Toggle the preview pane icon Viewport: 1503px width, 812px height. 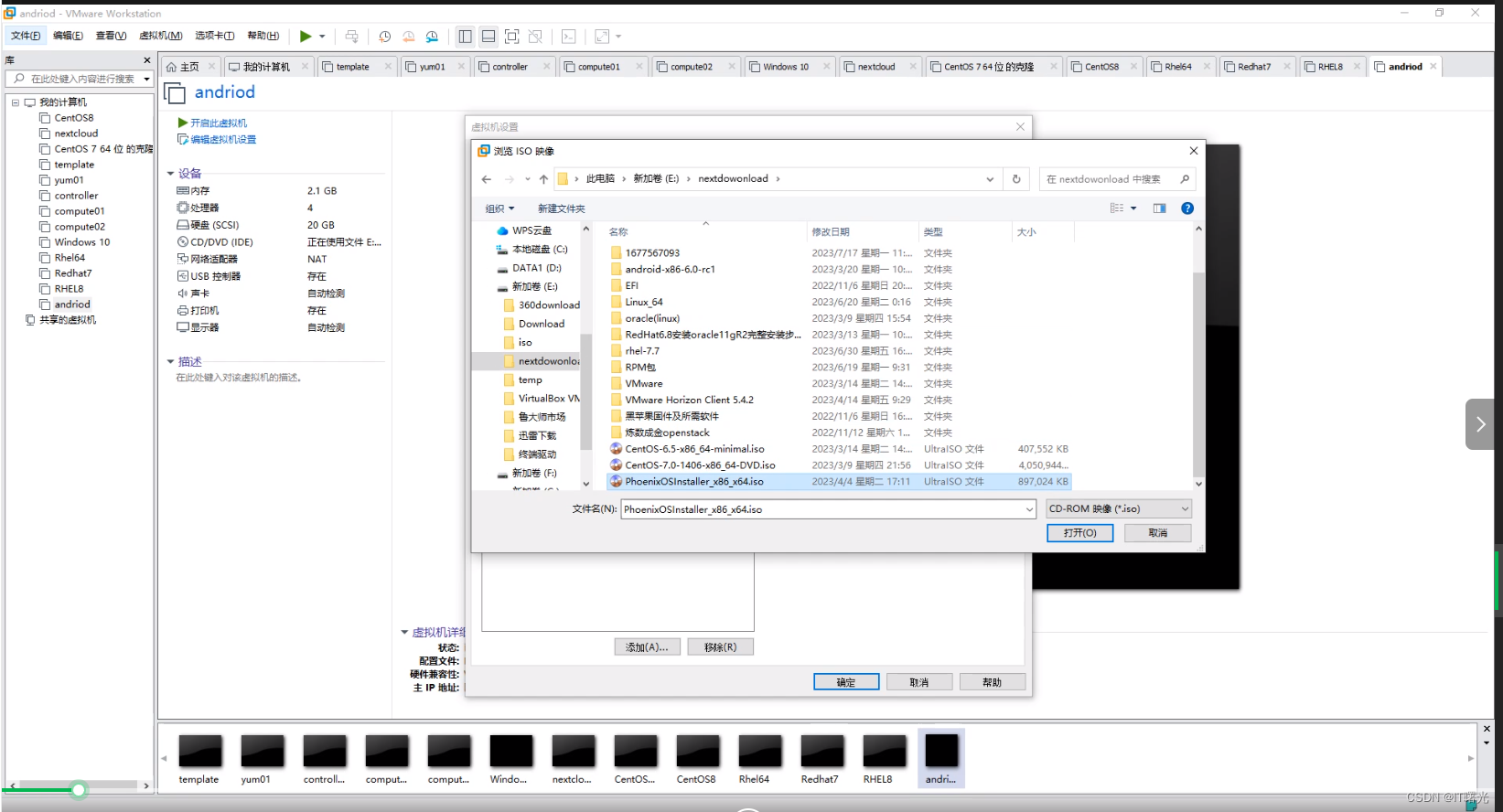click(1159, 208)
